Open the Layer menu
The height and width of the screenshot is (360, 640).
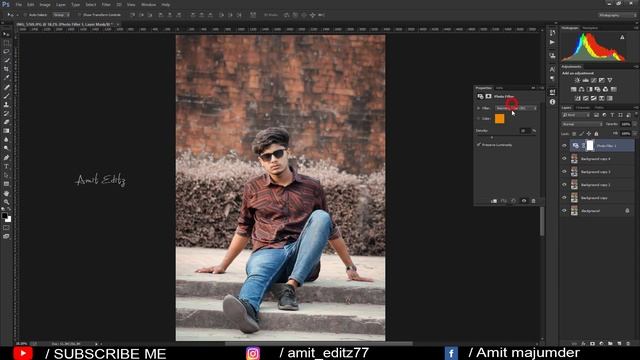point(61,4)
